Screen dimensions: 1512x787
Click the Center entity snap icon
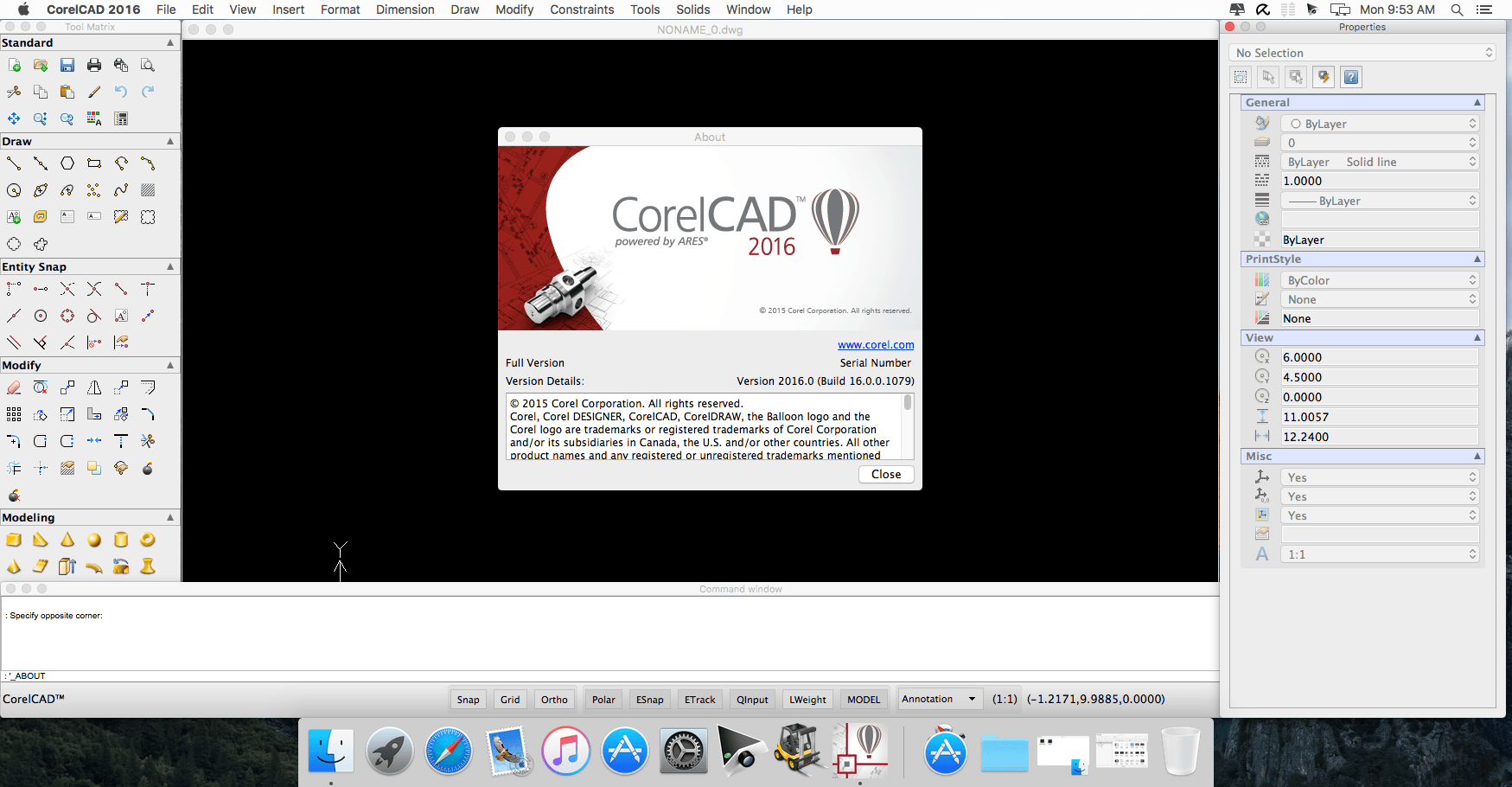(41, 316)
